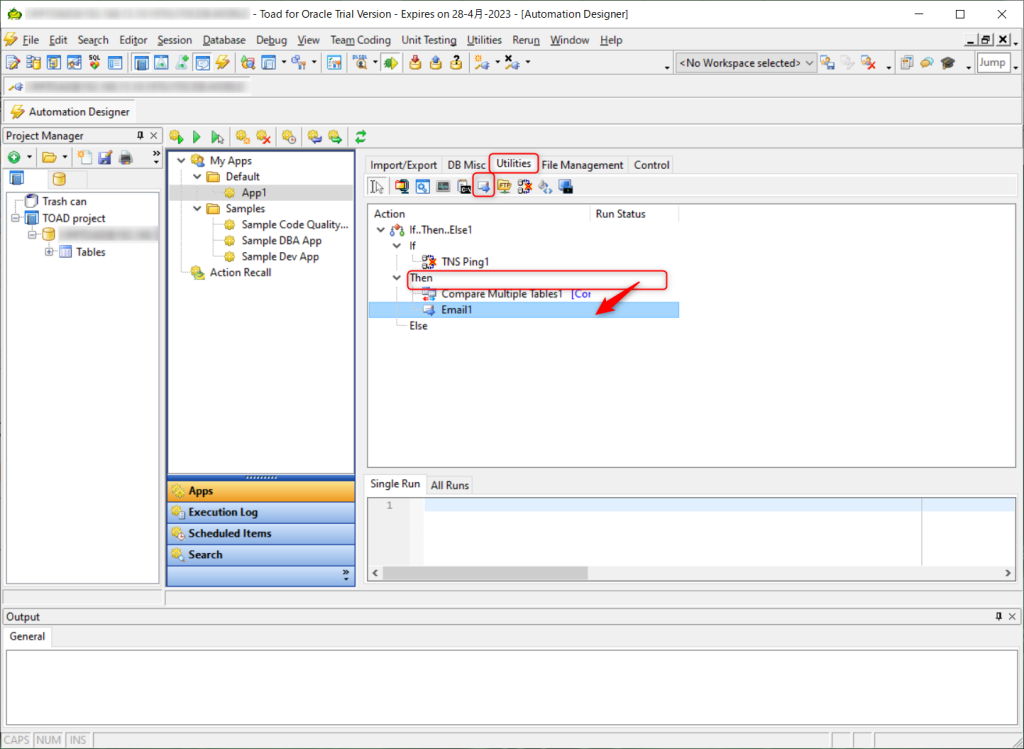The height and width of the screenshot is (749, 1024).
Task: Click the Rollback database icon with blue arrow
Action: pos(436,63)
